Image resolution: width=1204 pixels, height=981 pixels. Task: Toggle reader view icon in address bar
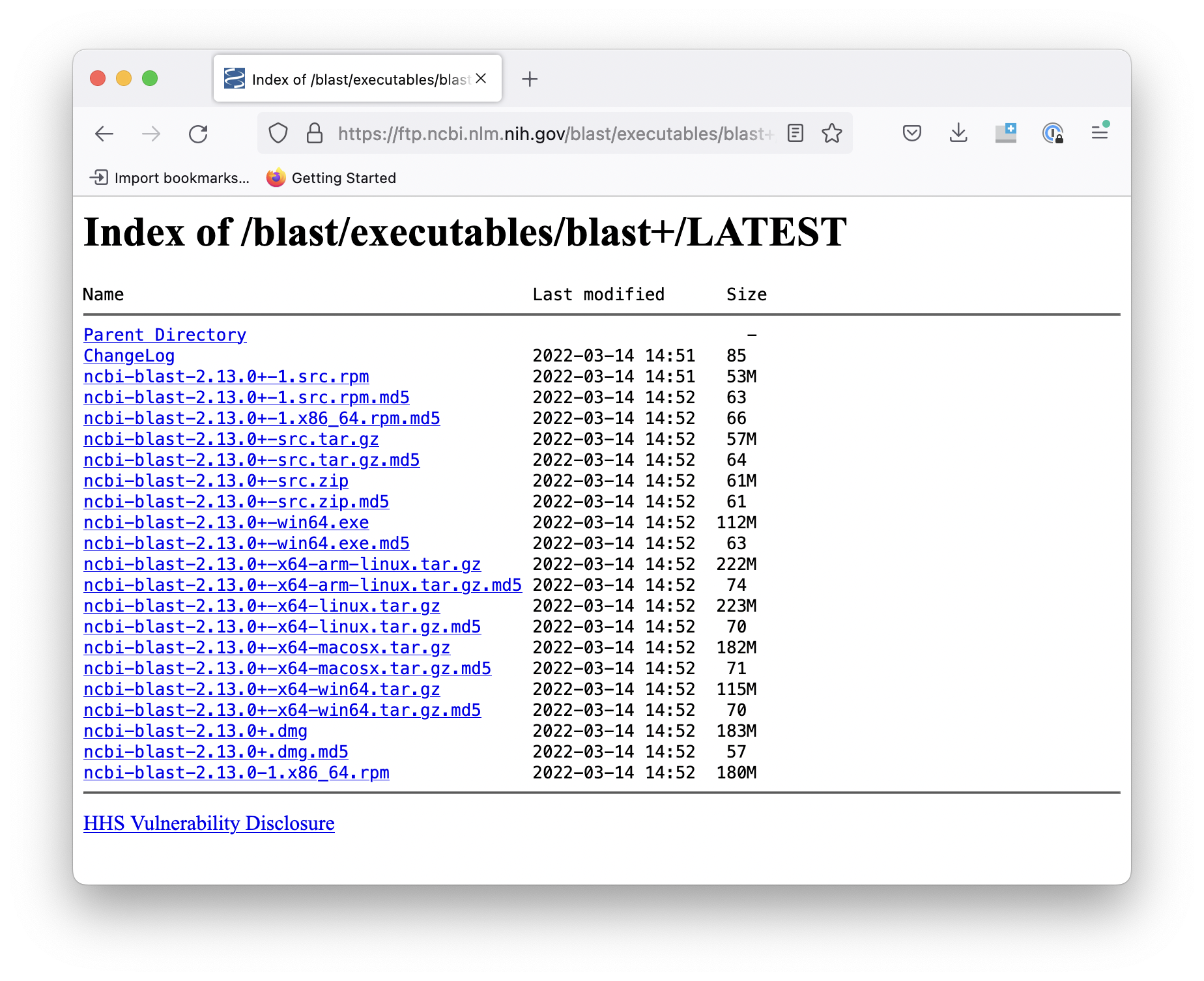[795, 134]
